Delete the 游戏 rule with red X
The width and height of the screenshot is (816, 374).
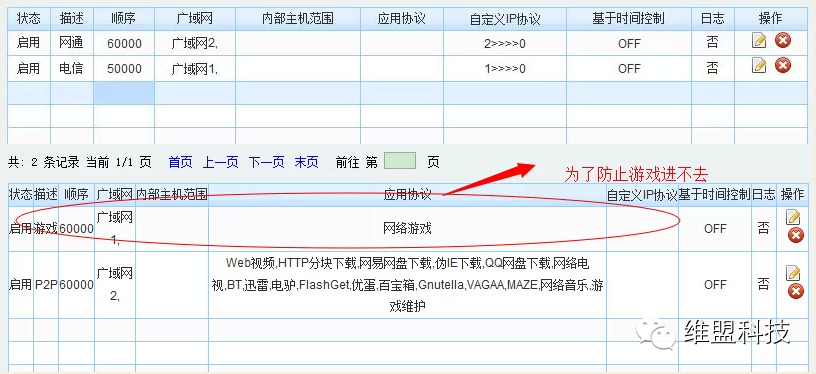[x=796, y=236]
